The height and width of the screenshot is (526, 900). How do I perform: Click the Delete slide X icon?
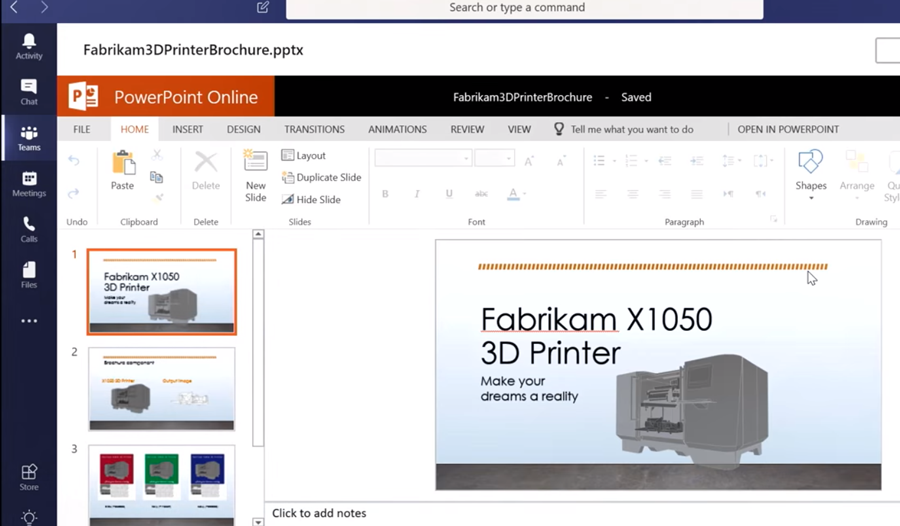(205, 163)
